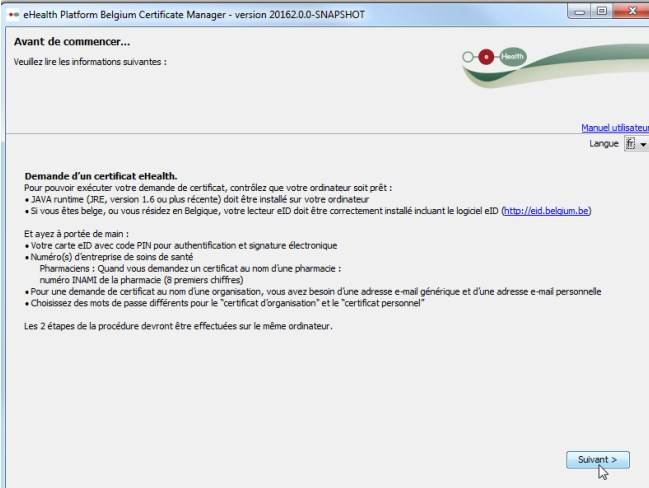Open the Manuel utilisateur link
This screenshot has height=488, width=649.
pyautogui.click(x=615, y=128)
